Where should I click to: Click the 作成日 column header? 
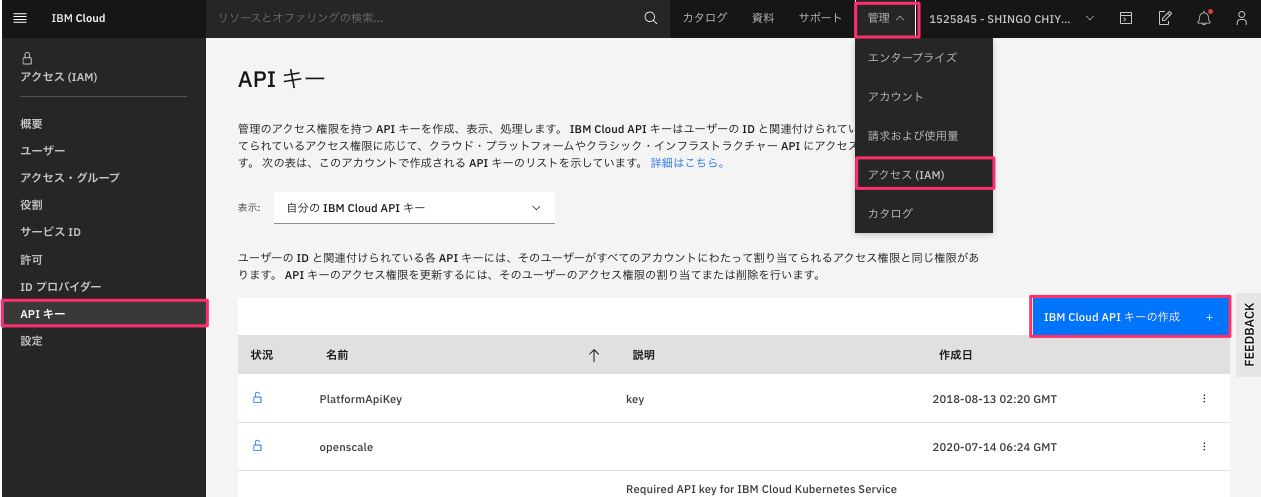pos(955,355)
